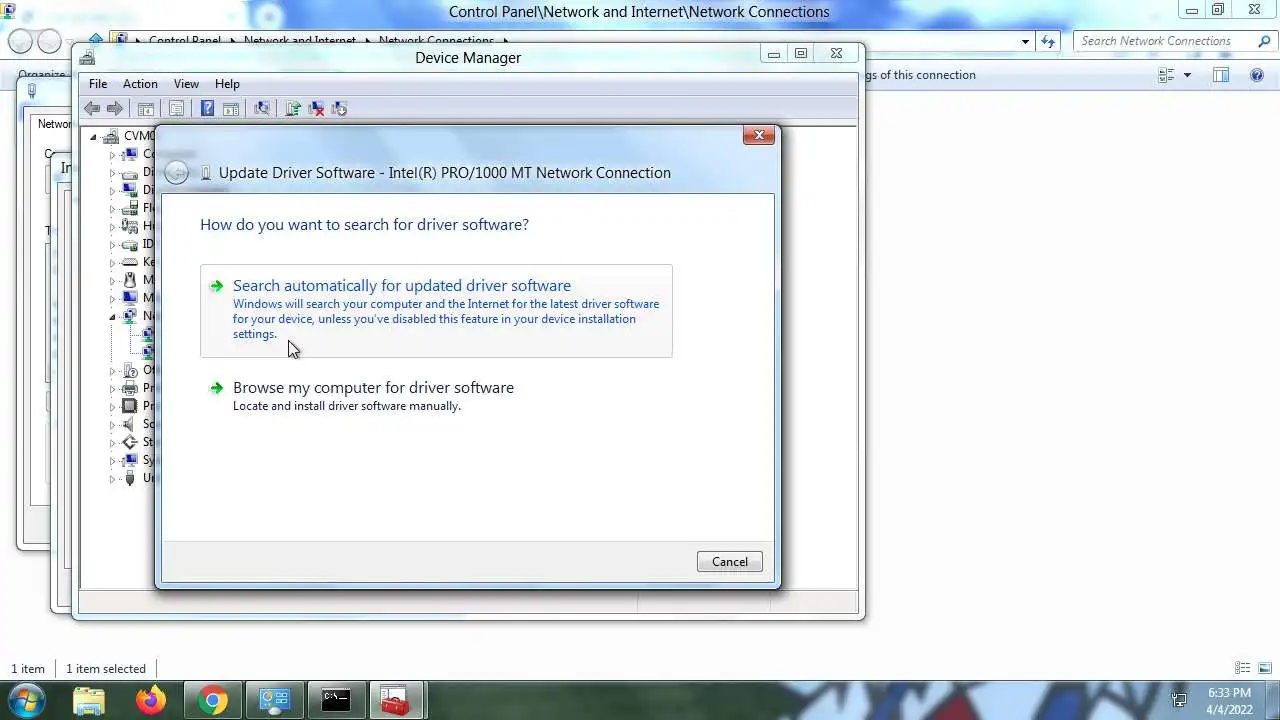Click the details view icon in status bar

tap(1243, 668)
